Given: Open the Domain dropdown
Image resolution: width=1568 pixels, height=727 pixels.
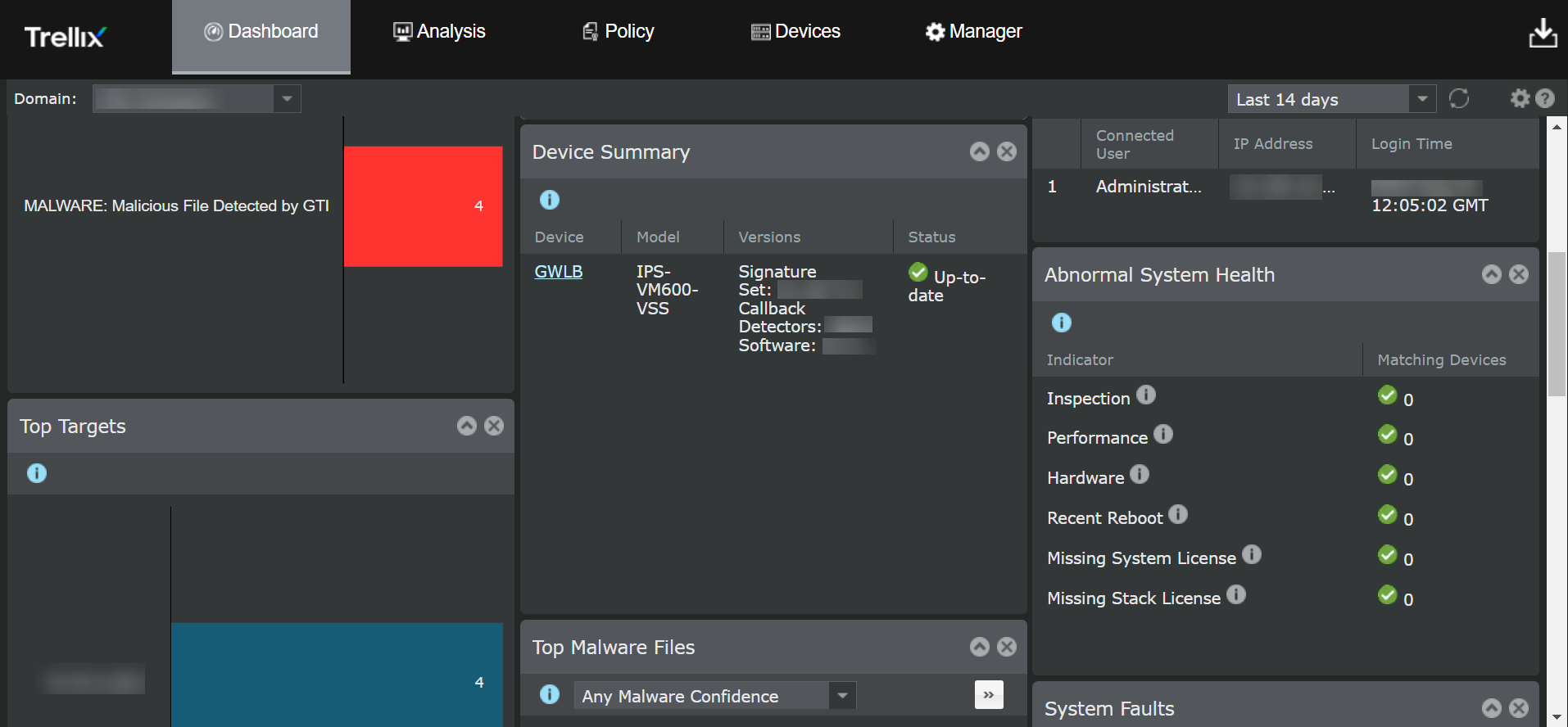Looking at the screenshot, I should 287,99.
